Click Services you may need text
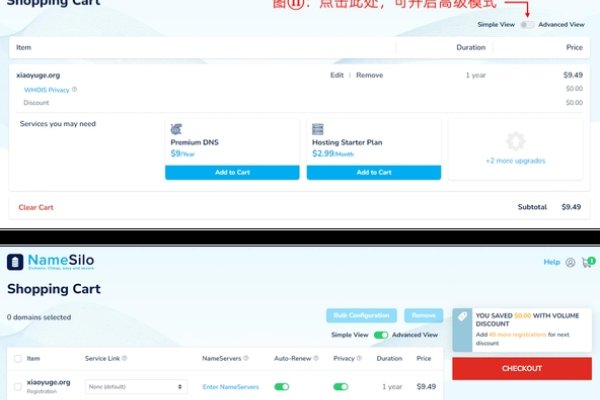Image resolution: width=600 pixels, height=400 pixels. (58, 124)
